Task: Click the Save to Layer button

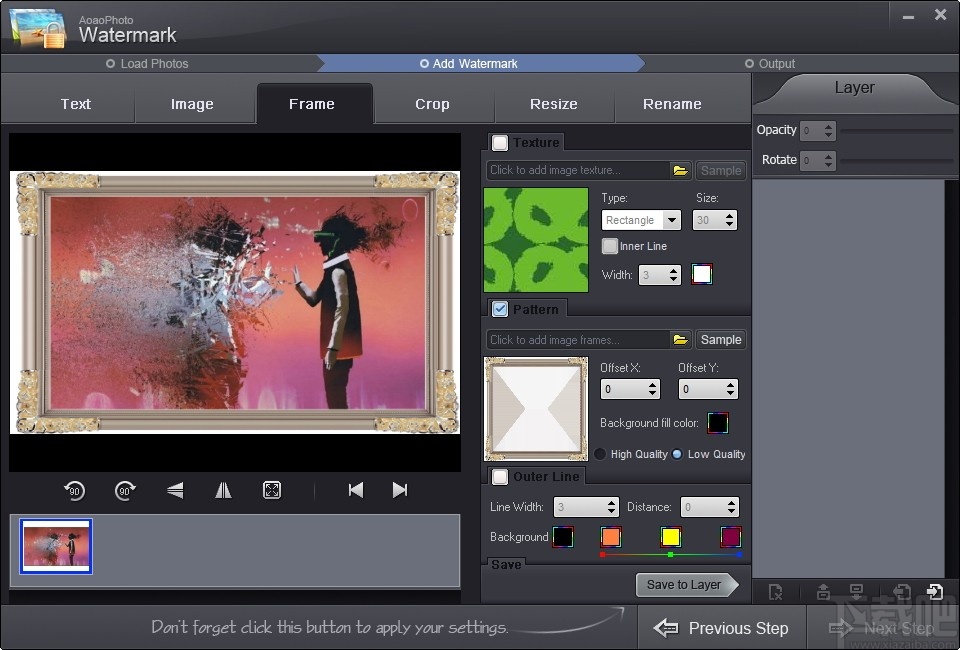Action: point(685,585)
